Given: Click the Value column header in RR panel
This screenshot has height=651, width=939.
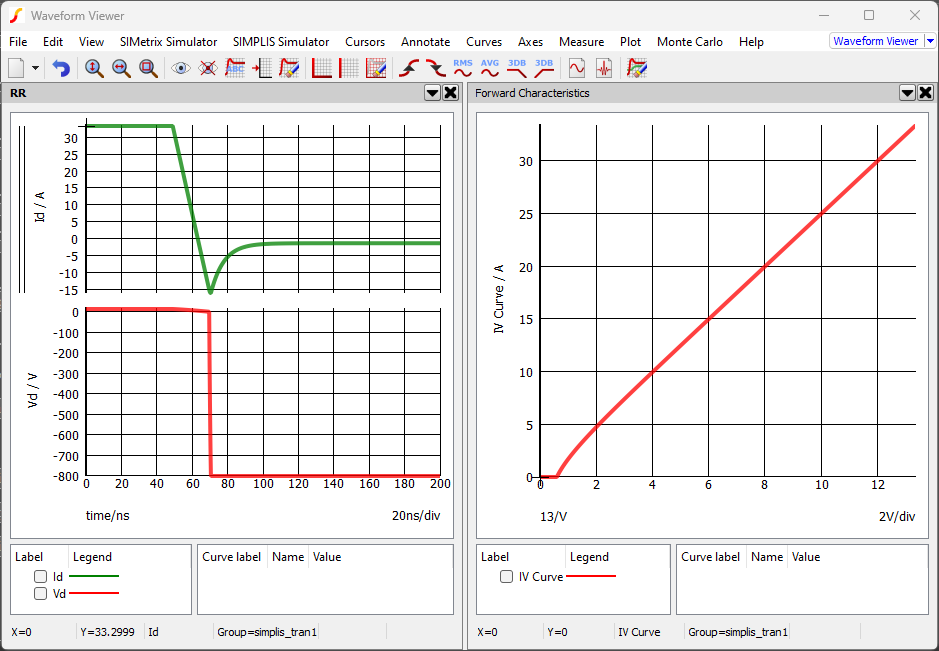Looking at the screenshot, I should pos(327,557).
